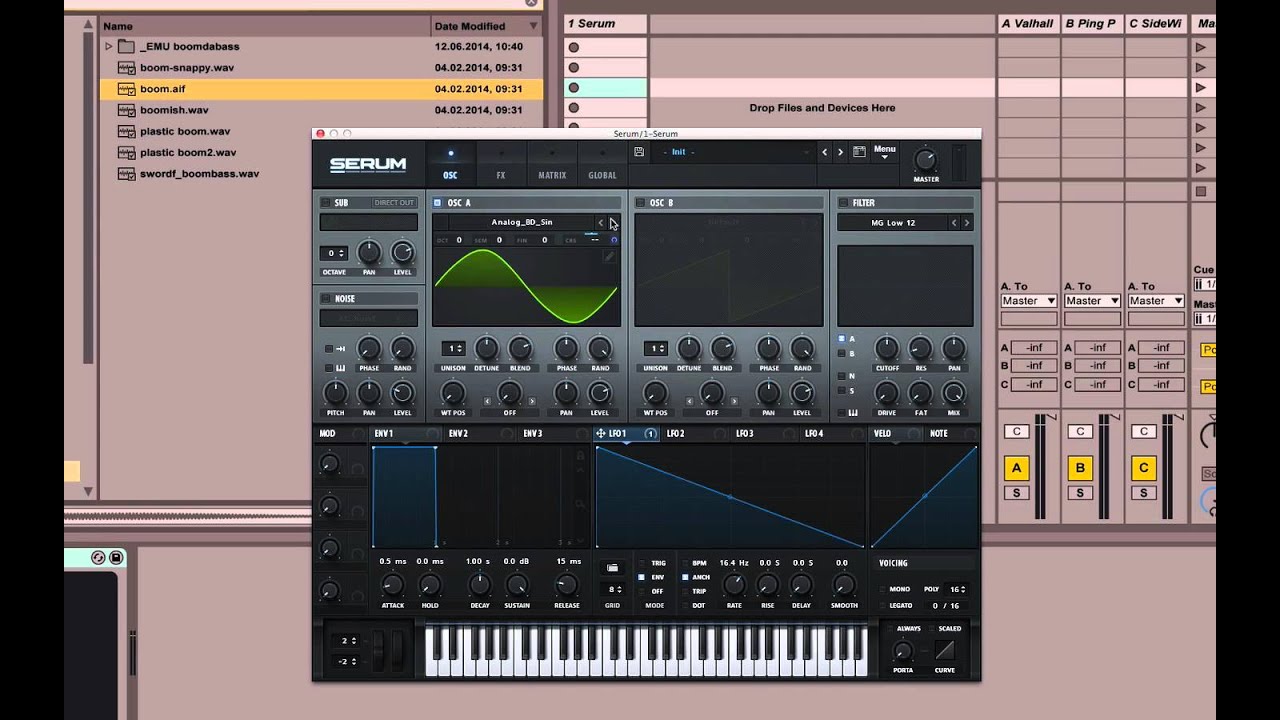Select previous filter type arrow
The image size is (1280, 720).
pyautogui.click(x=954, y=223)
